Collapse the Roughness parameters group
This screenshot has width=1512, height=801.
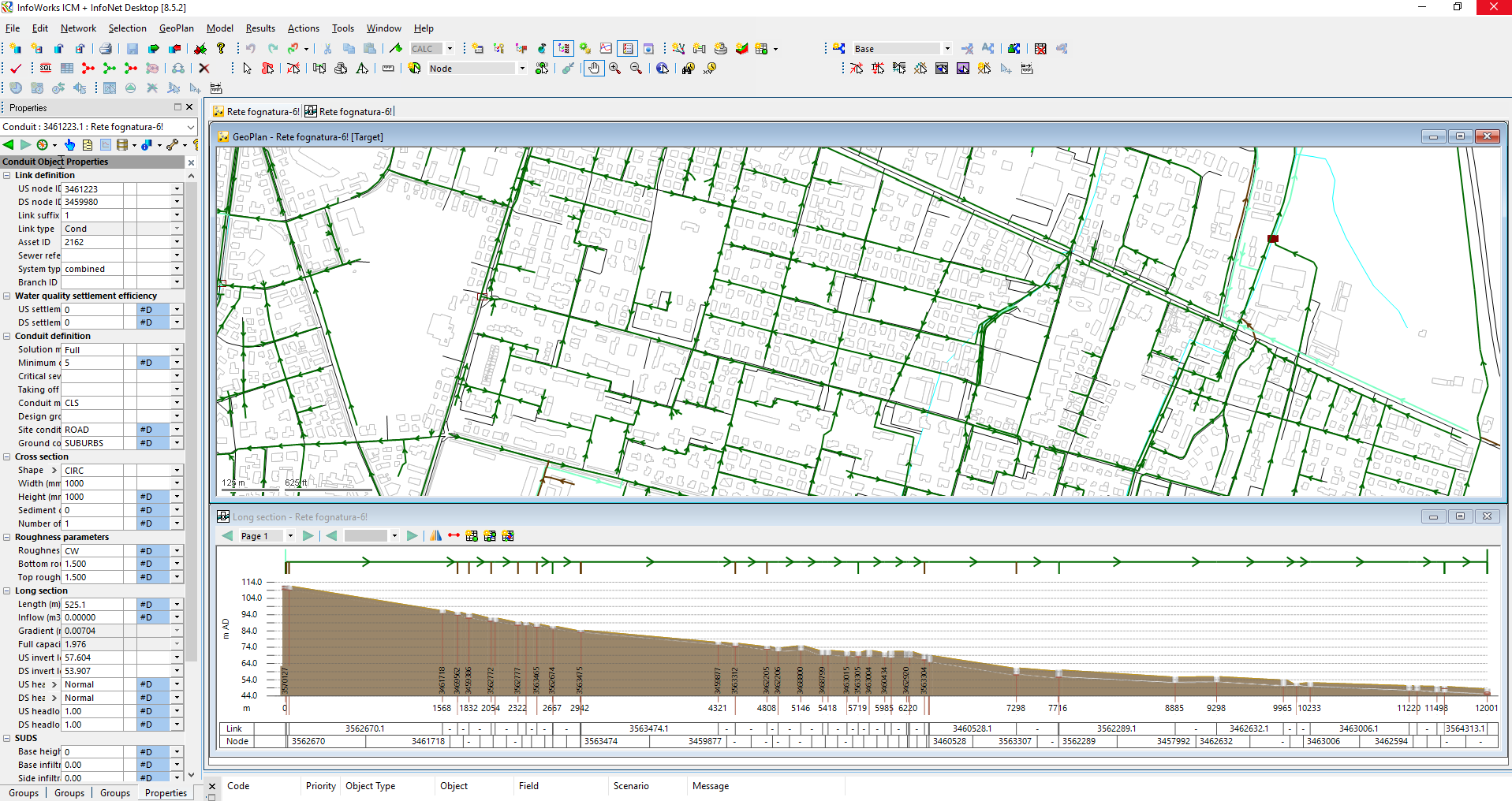7,537
